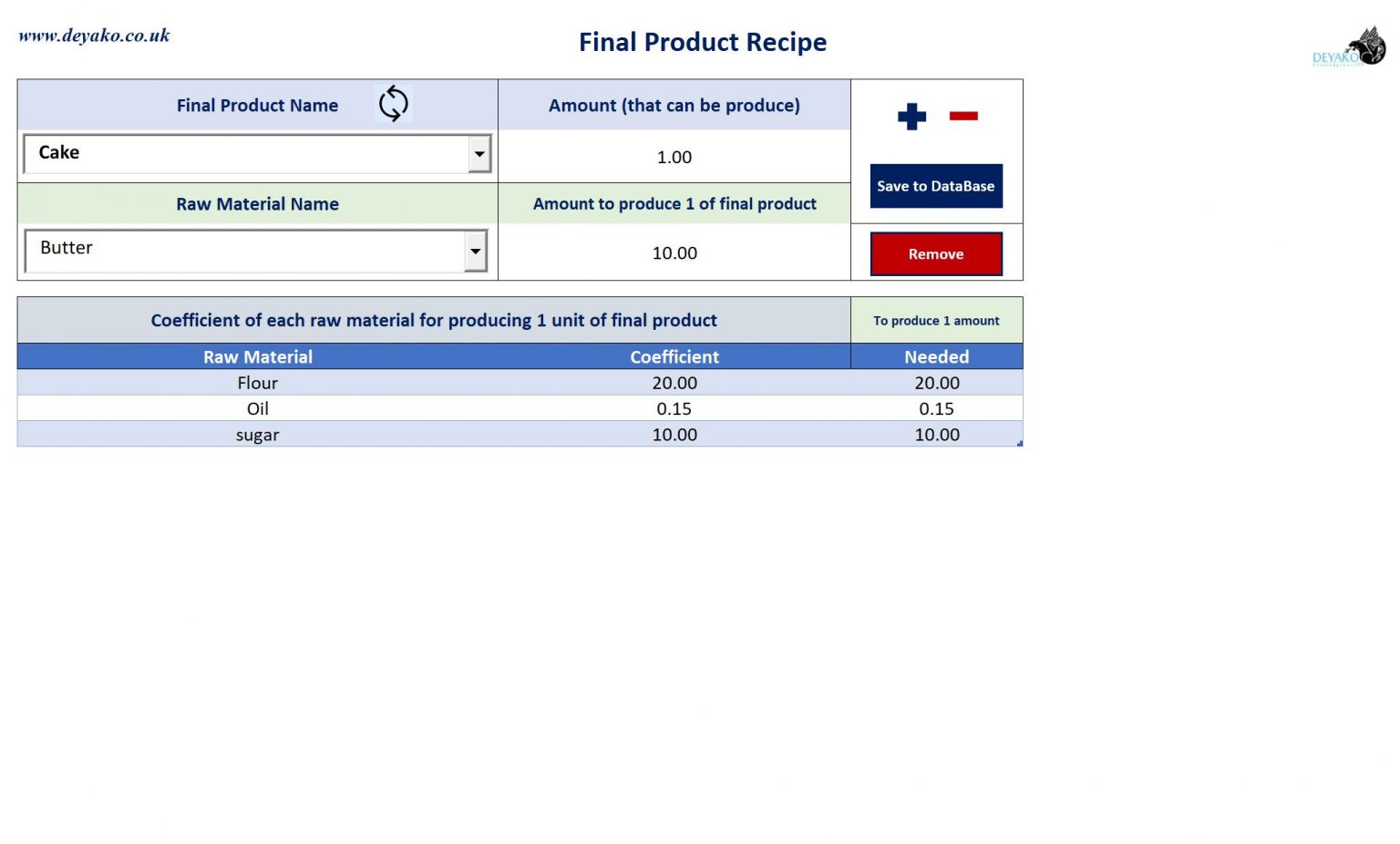Image resolution: width=1400 pixels, height=844 pixels.
Task: Click the Oil coefficient value 0.15
Action: point(674,408)
